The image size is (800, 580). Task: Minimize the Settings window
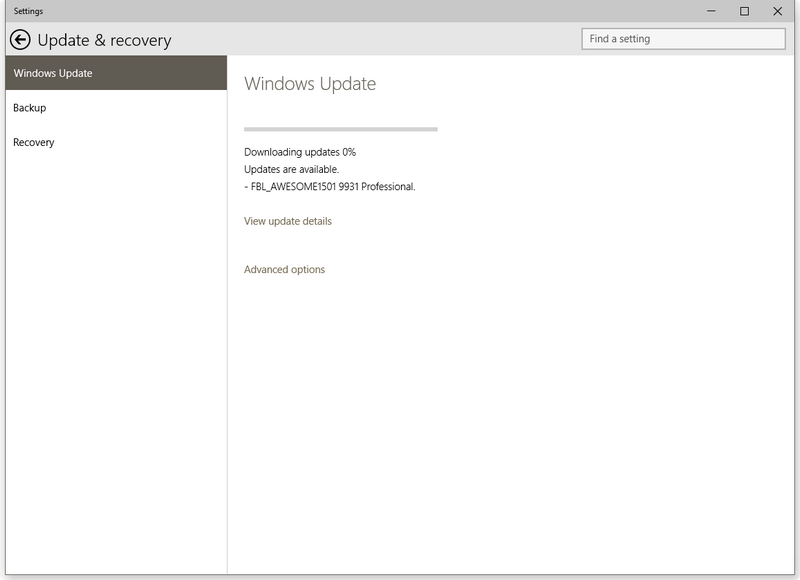(x=710, y=11)
